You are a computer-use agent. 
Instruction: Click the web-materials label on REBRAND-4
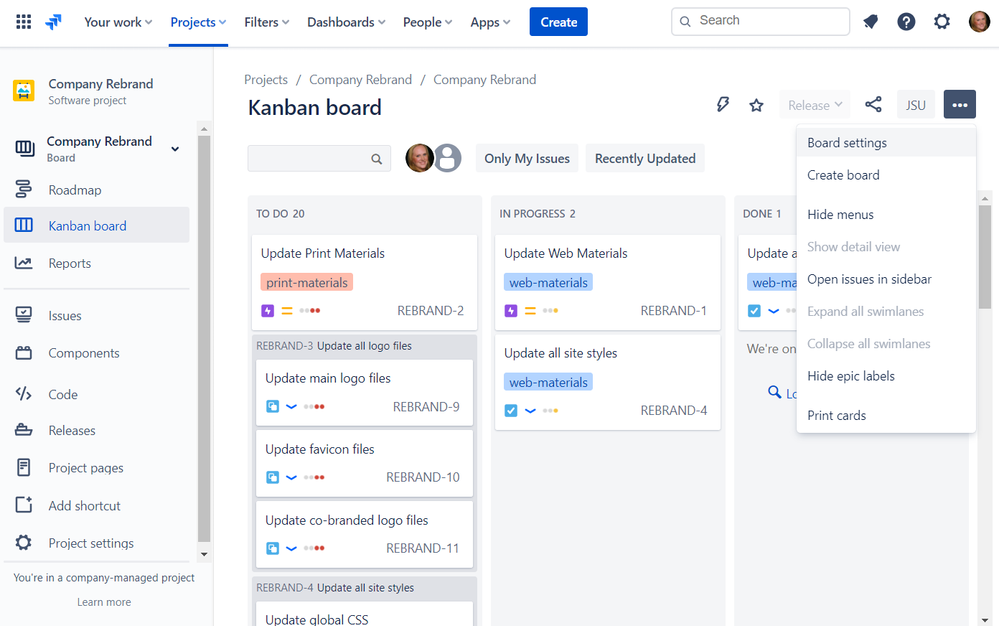(548, 382)
